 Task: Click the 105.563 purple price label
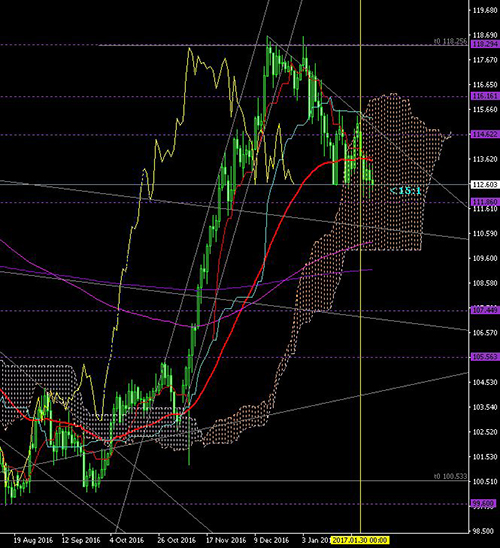point(485,357)
